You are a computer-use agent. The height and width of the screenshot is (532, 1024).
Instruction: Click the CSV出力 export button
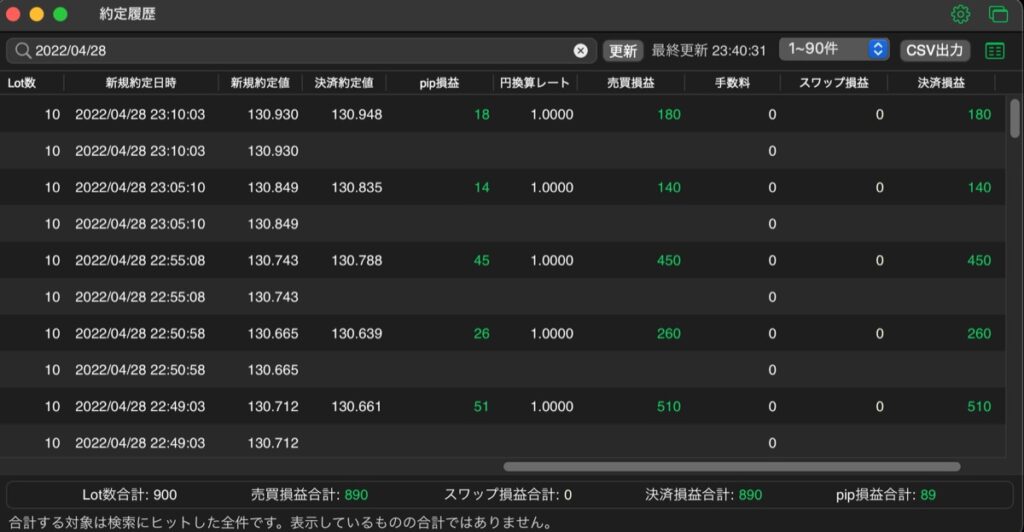pos(935,50)
